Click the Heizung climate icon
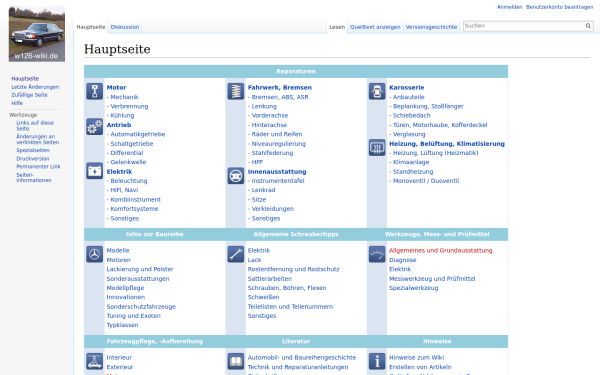600x375 pixels. pyautogui.click(x=377, y=147)
